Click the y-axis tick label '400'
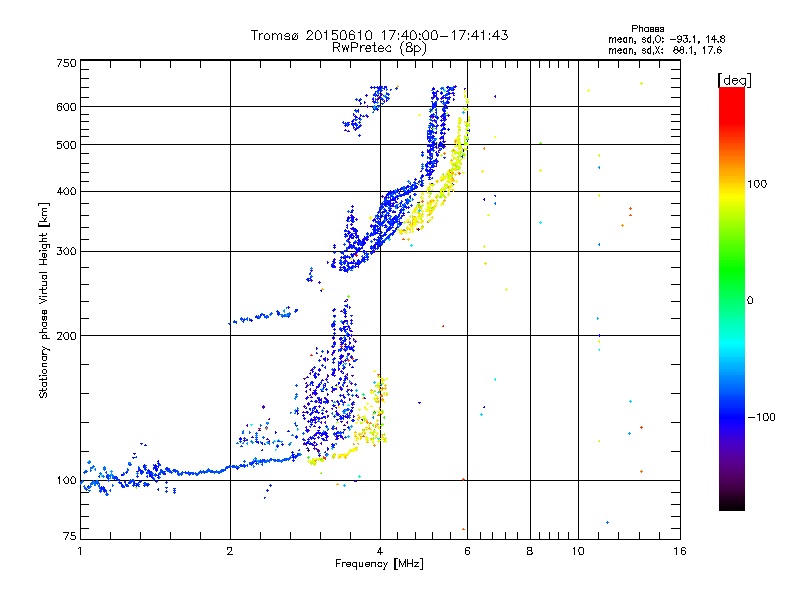This screenshot has width=800, height=600. point(67,192)
